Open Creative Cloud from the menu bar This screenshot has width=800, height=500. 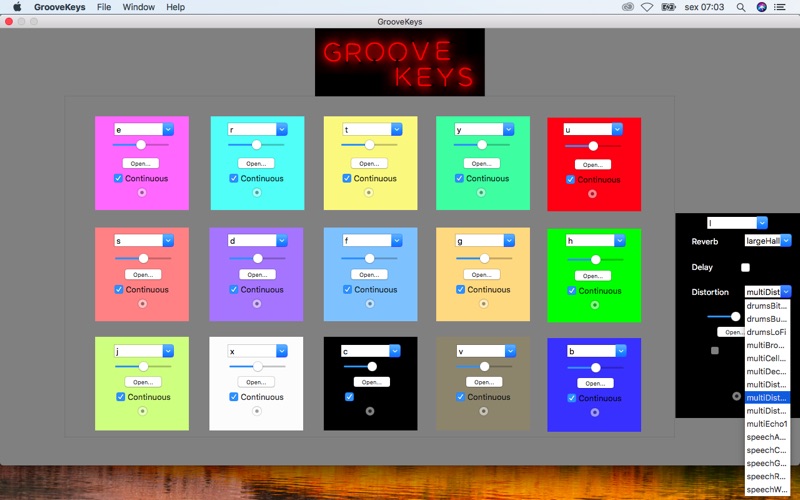pyautogui.click(x=628, y=7)
